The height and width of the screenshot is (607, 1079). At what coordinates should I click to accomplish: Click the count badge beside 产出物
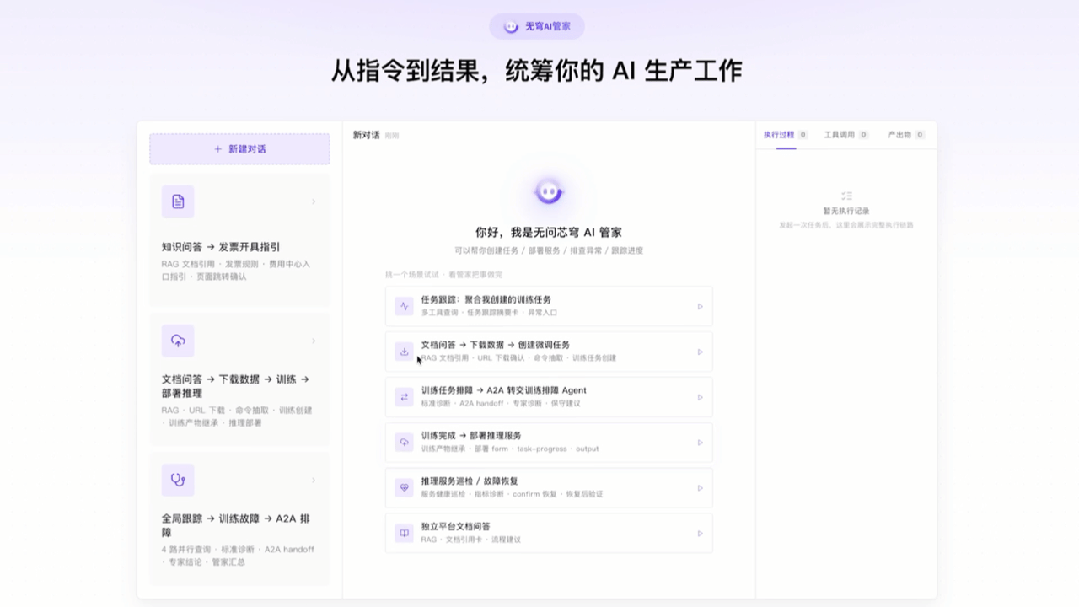[x=920, y=135]
